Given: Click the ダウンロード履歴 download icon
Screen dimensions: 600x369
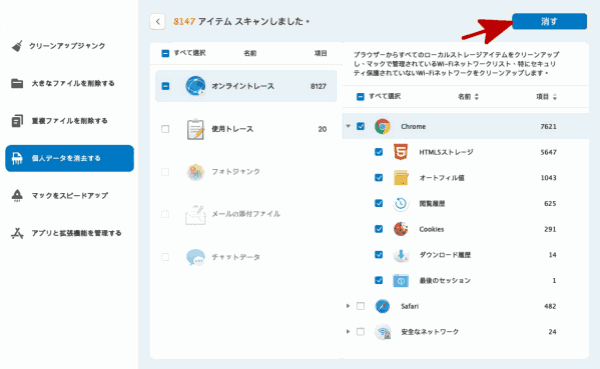Looking at the screenshot, I should [x=401, y=255].
